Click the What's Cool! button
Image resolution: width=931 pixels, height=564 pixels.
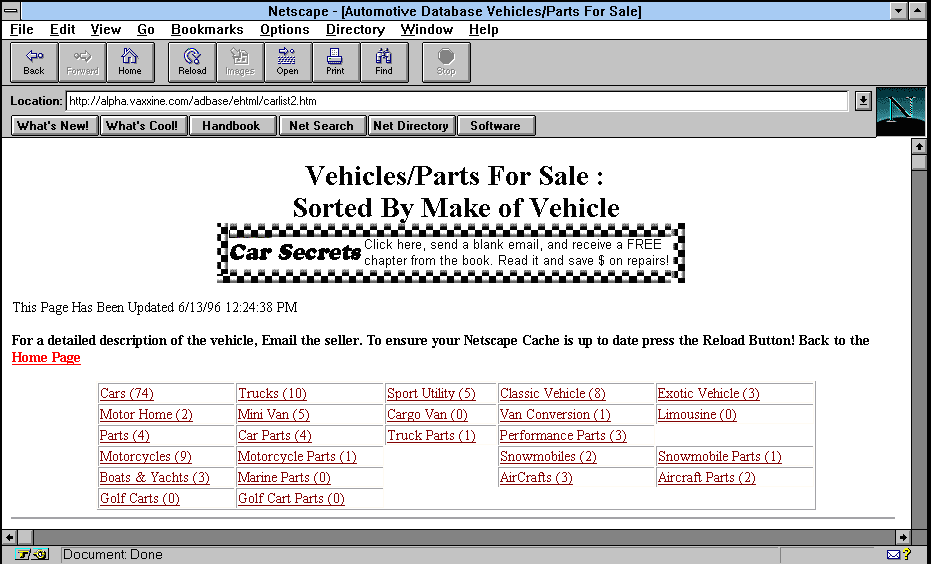tap(143, 126)
